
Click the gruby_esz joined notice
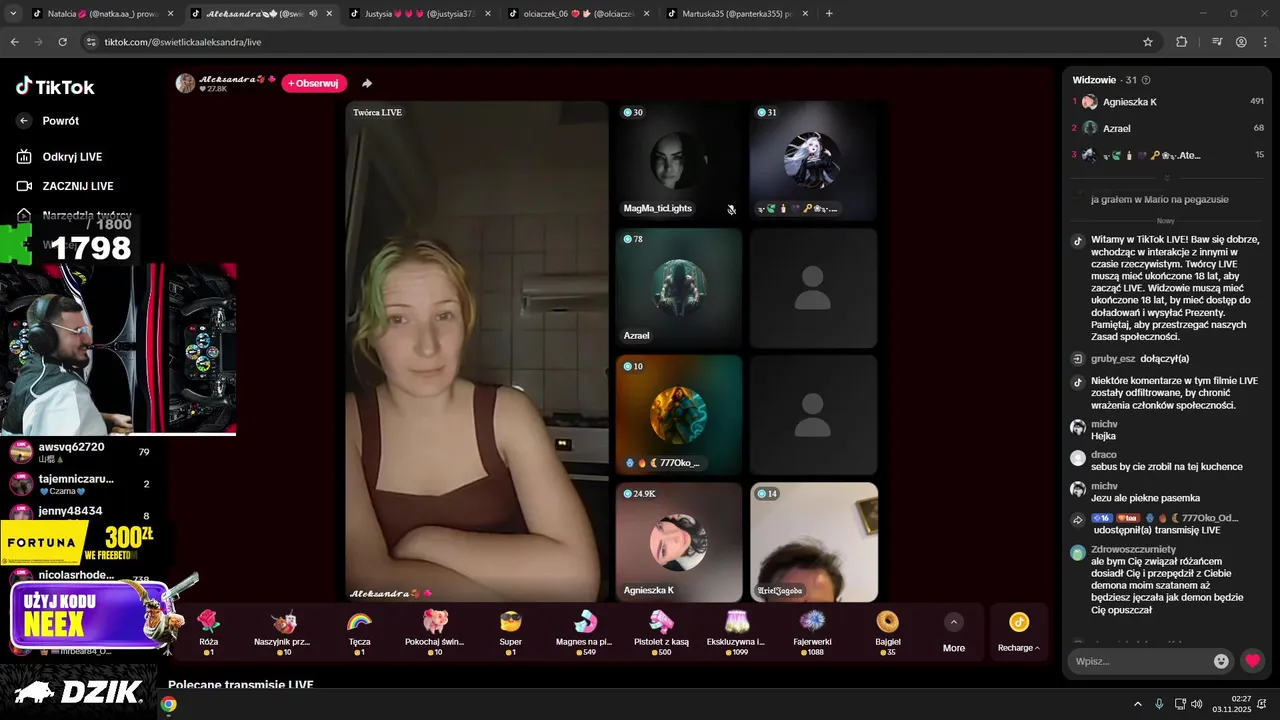tap(1140, 359)
